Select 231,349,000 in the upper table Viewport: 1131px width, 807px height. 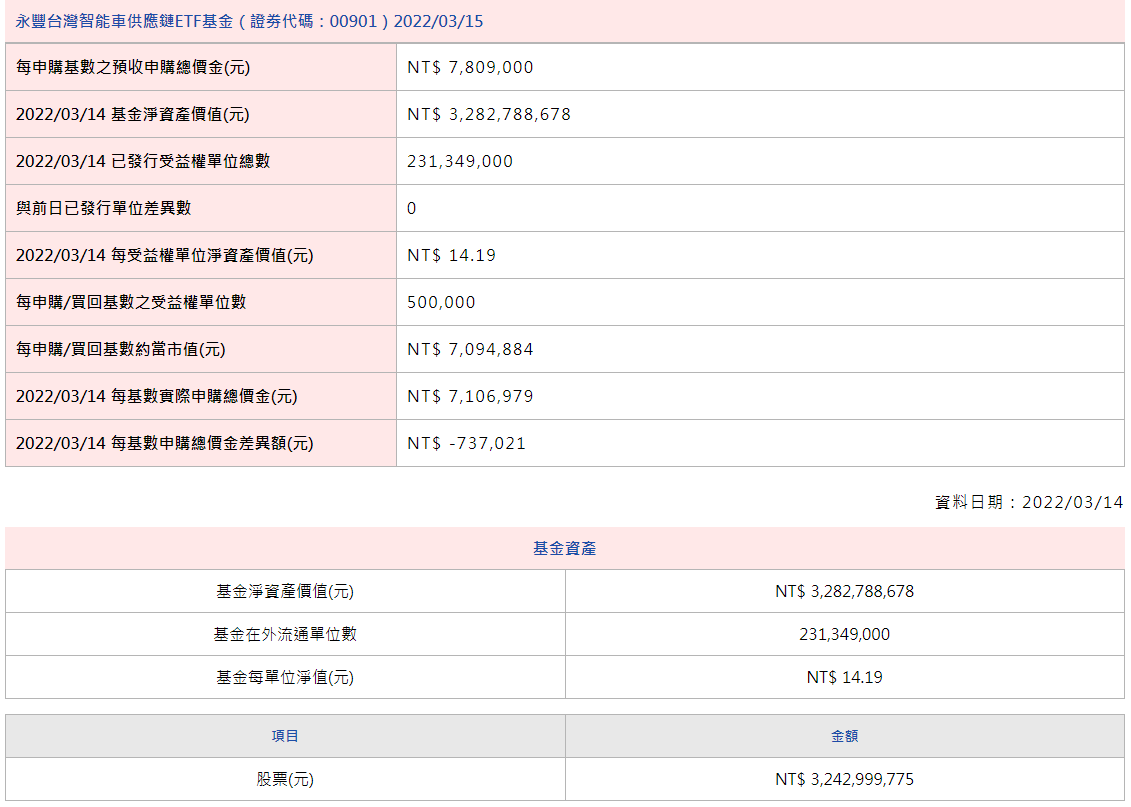tap(460, 162)
